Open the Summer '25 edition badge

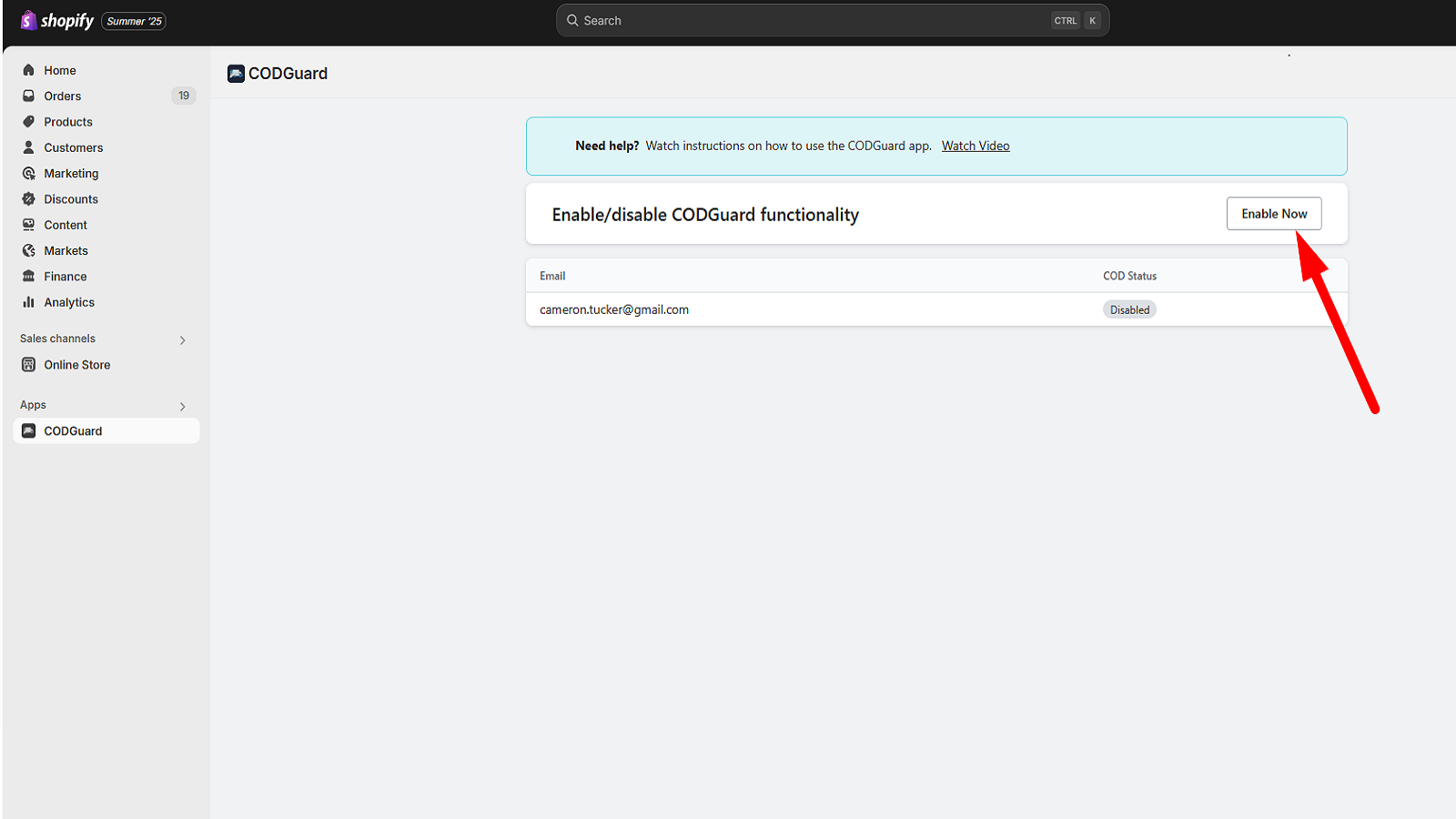(134, 21)
